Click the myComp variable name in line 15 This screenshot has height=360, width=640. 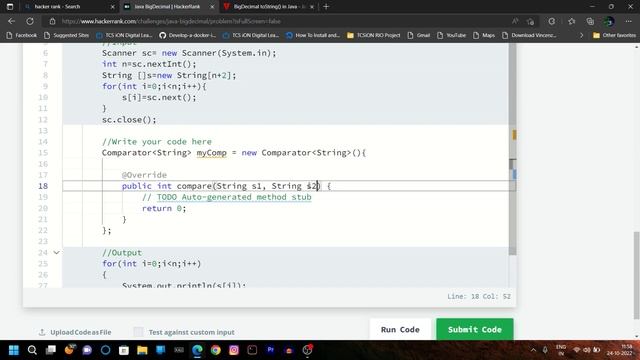pyautogui.click(x=211, y=153)
